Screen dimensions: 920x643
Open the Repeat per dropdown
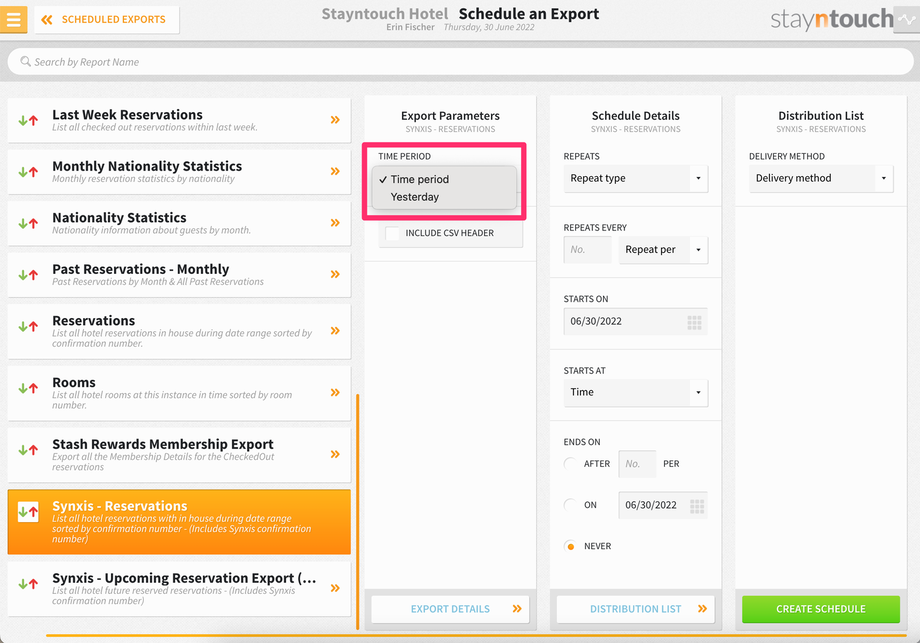pos(663,249)
